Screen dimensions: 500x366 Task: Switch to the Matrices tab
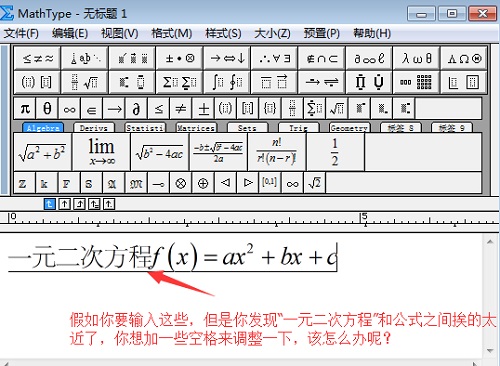(x=196, y=128)
